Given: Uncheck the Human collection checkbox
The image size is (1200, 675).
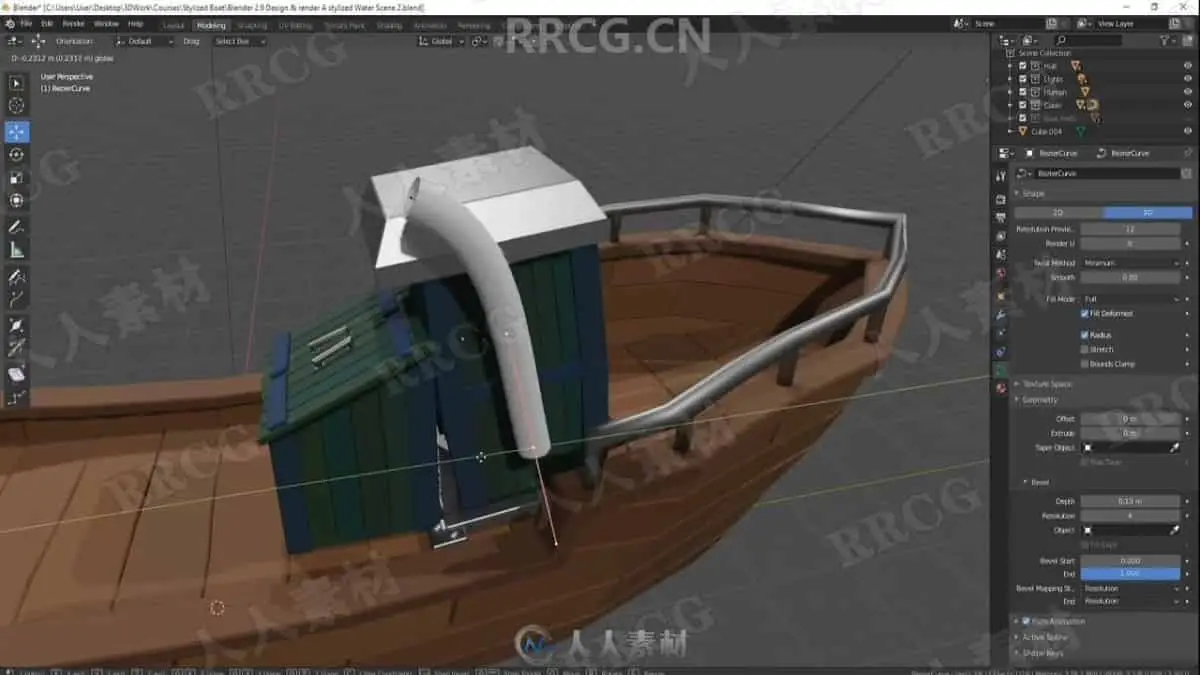Looking at the screenshot, I should point(1022,92).
